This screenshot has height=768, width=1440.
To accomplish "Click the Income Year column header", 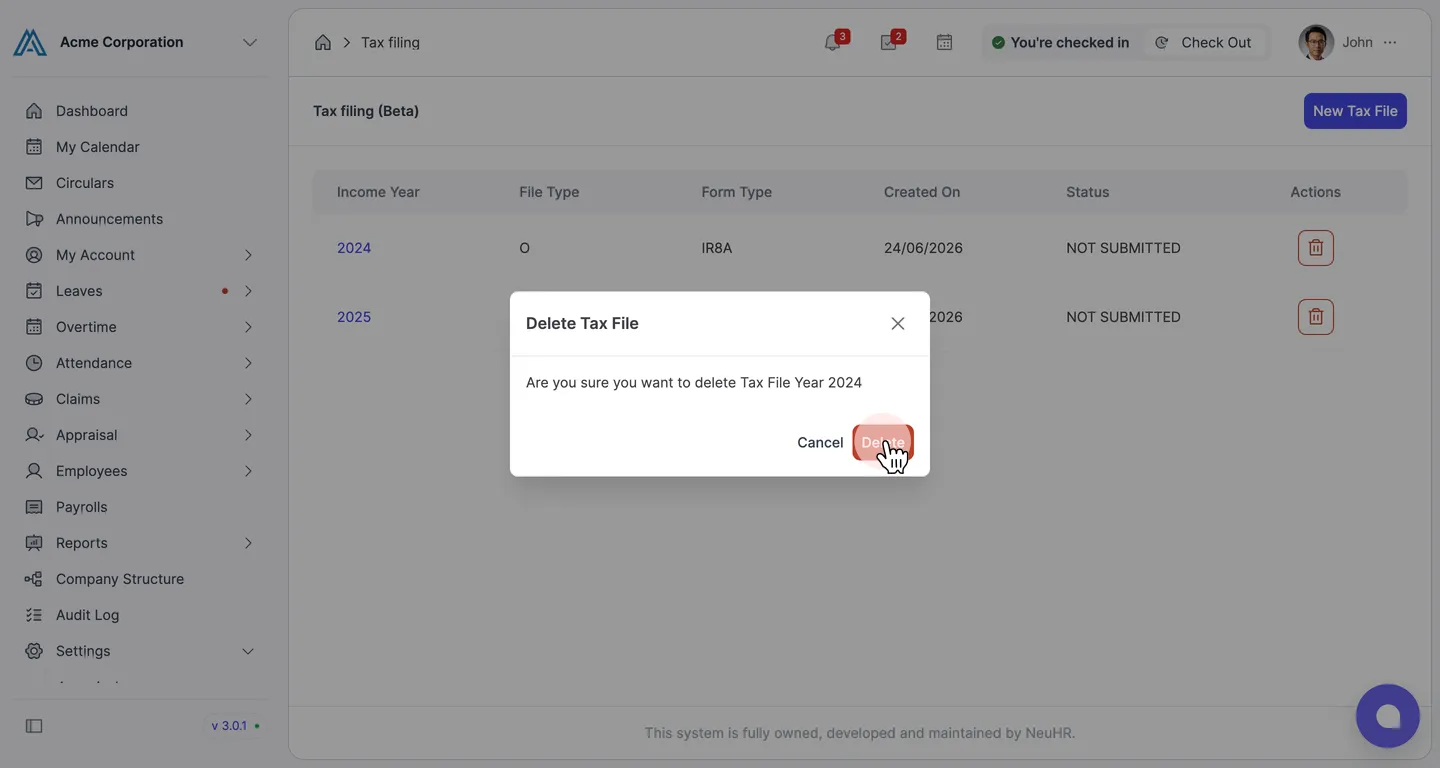I will click(x=378, y=192).
